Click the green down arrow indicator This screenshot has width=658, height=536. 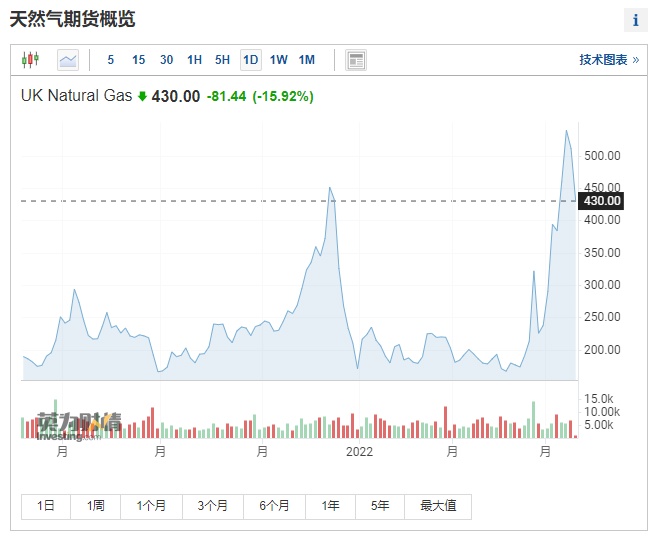142,97
